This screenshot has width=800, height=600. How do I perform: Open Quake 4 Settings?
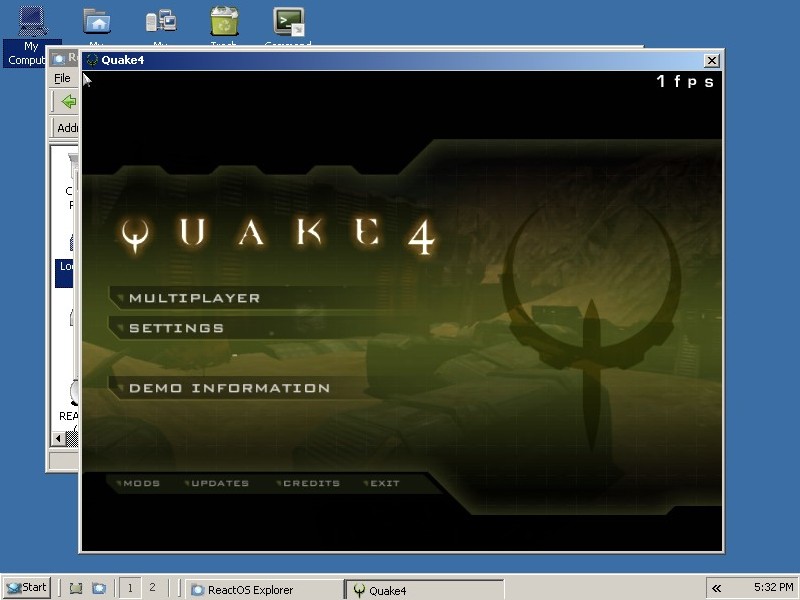click(x=176, y=328)
